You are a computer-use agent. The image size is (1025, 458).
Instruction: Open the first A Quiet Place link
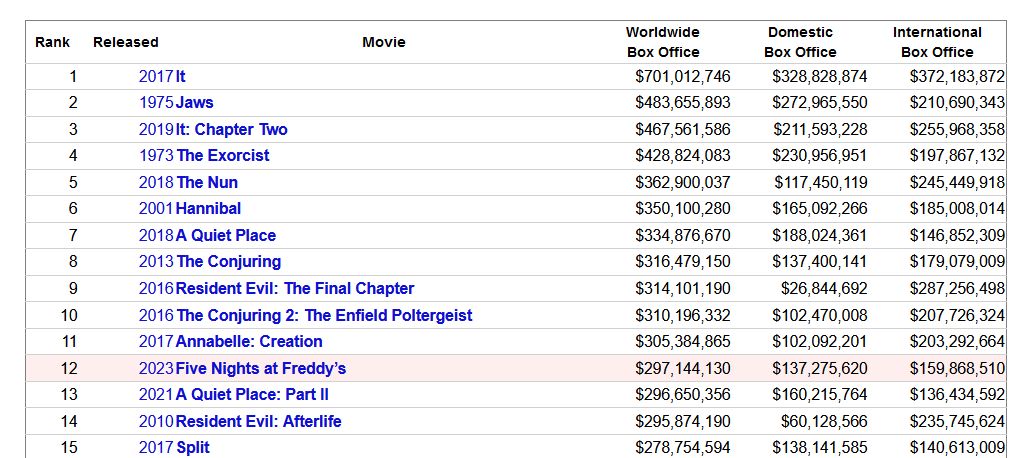pyautogui.click(x=226, y=235)
